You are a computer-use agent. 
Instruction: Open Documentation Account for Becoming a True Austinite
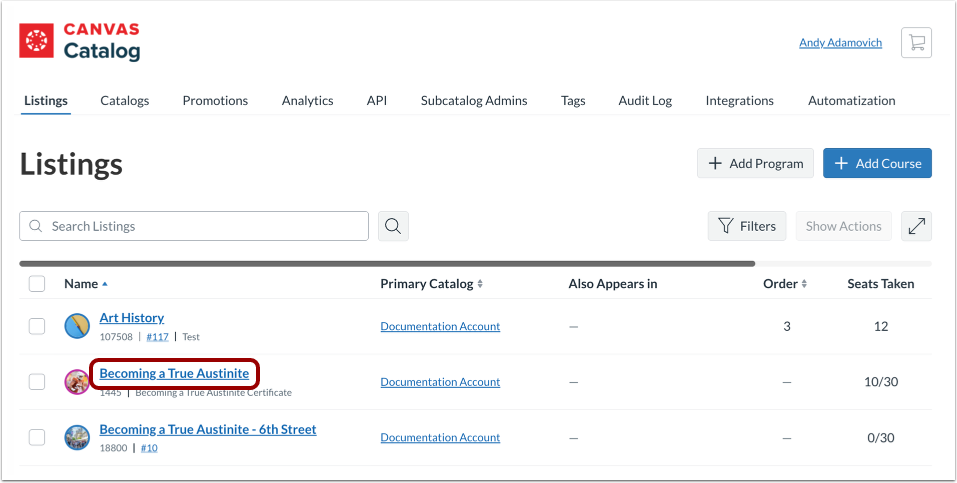click(440, 382)
